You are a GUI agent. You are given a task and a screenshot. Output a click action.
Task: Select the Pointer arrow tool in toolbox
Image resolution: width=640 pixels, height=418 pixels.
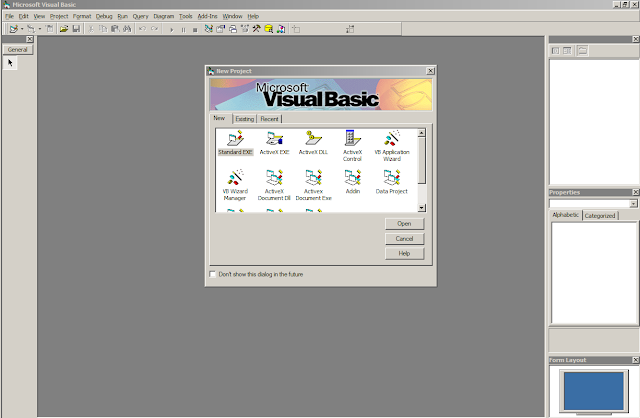coord(10,63)
